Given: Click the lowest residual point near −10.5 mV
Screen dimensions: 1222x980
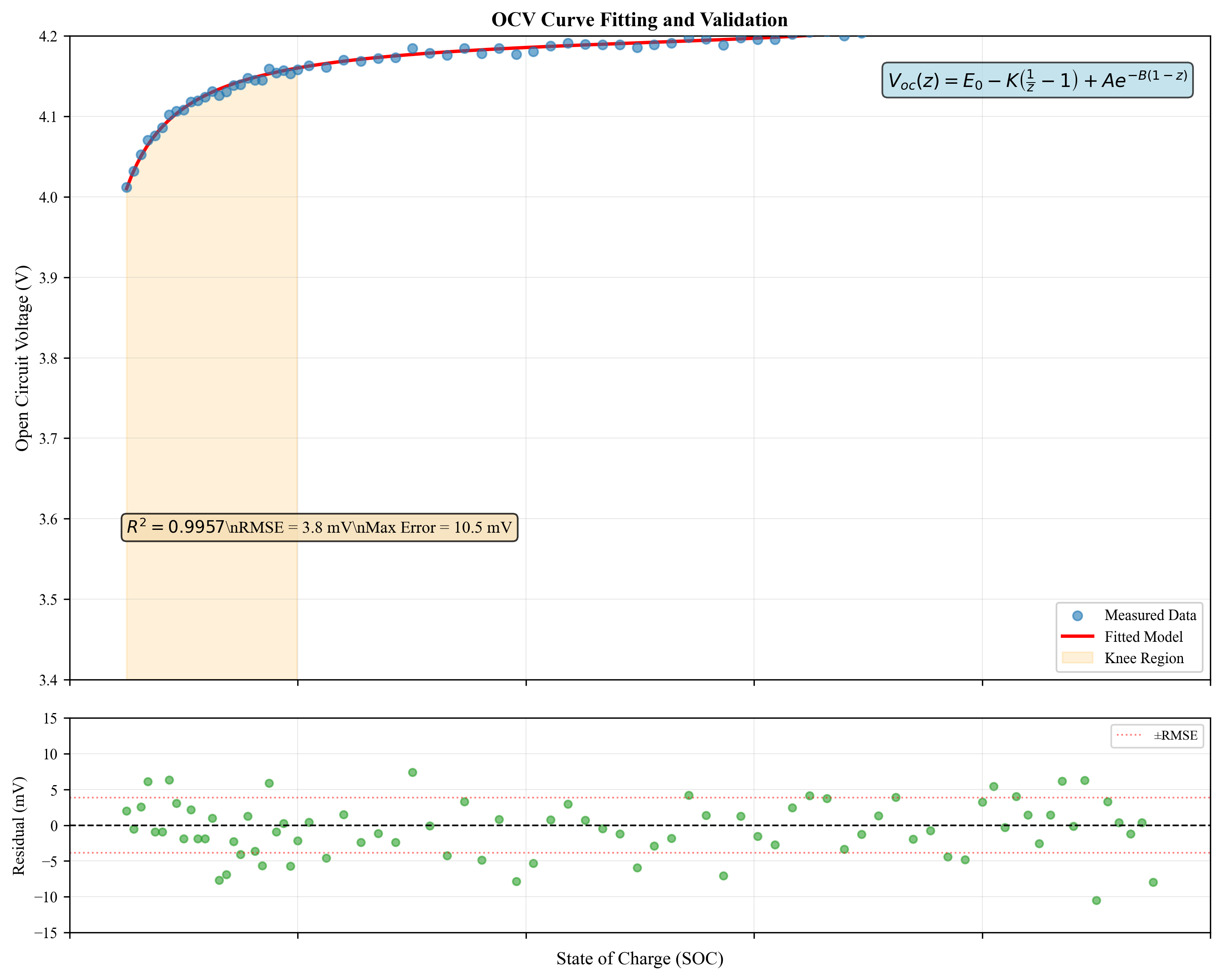Looking at the screenshot, I should pyautogui.click(x=1096, y=900).
